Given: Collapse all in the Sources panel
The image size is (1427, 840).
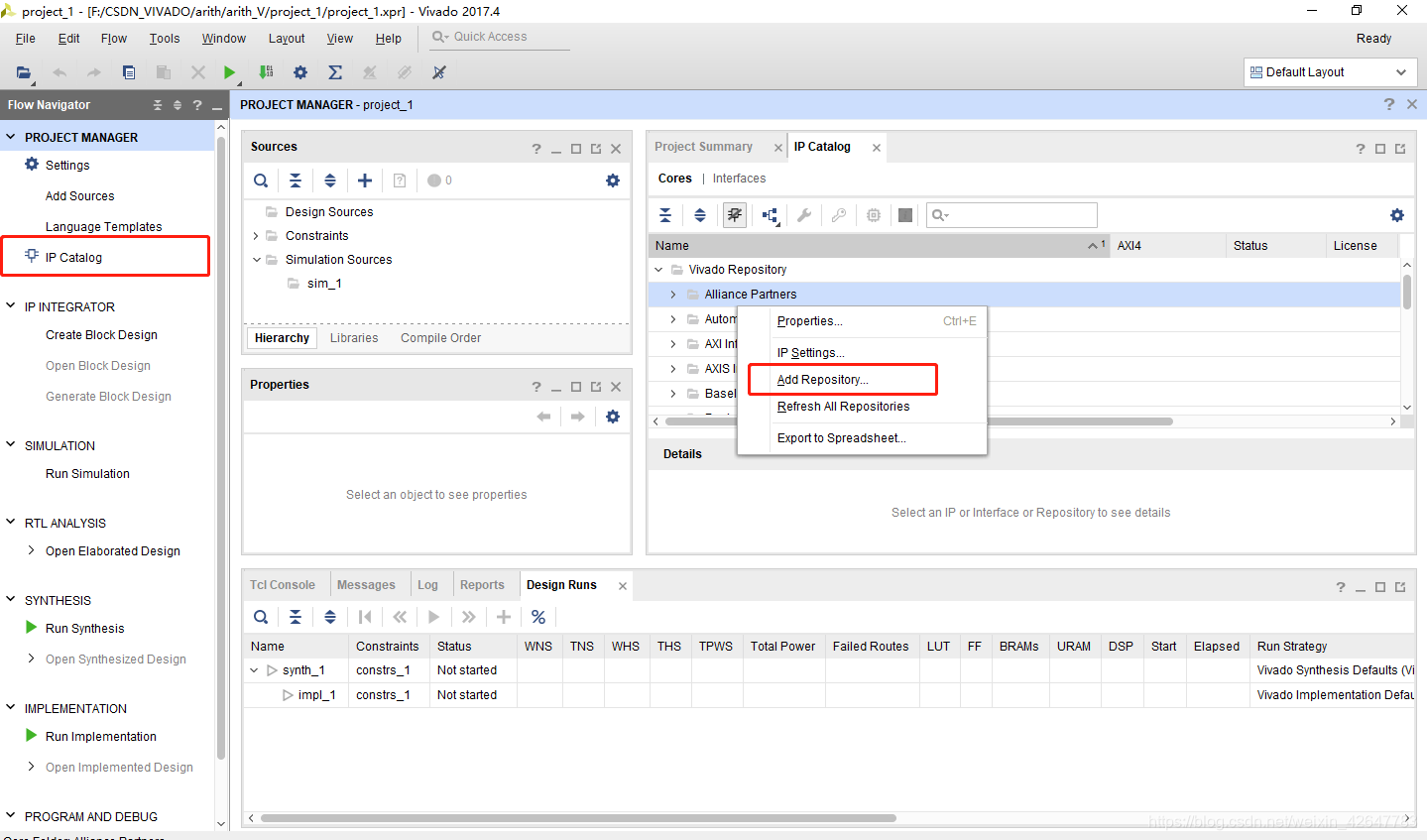Looking at the screenshot, I should [x=296, y=180].
